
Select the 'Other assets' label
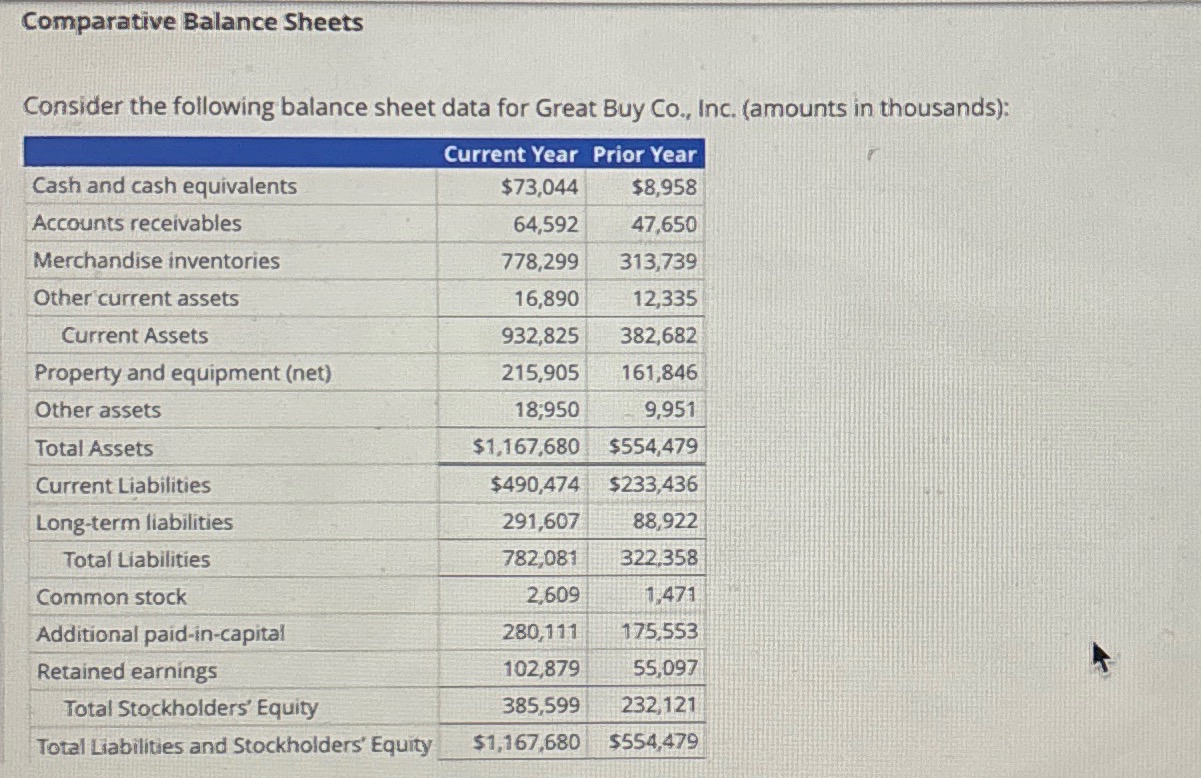coord(98,410)
